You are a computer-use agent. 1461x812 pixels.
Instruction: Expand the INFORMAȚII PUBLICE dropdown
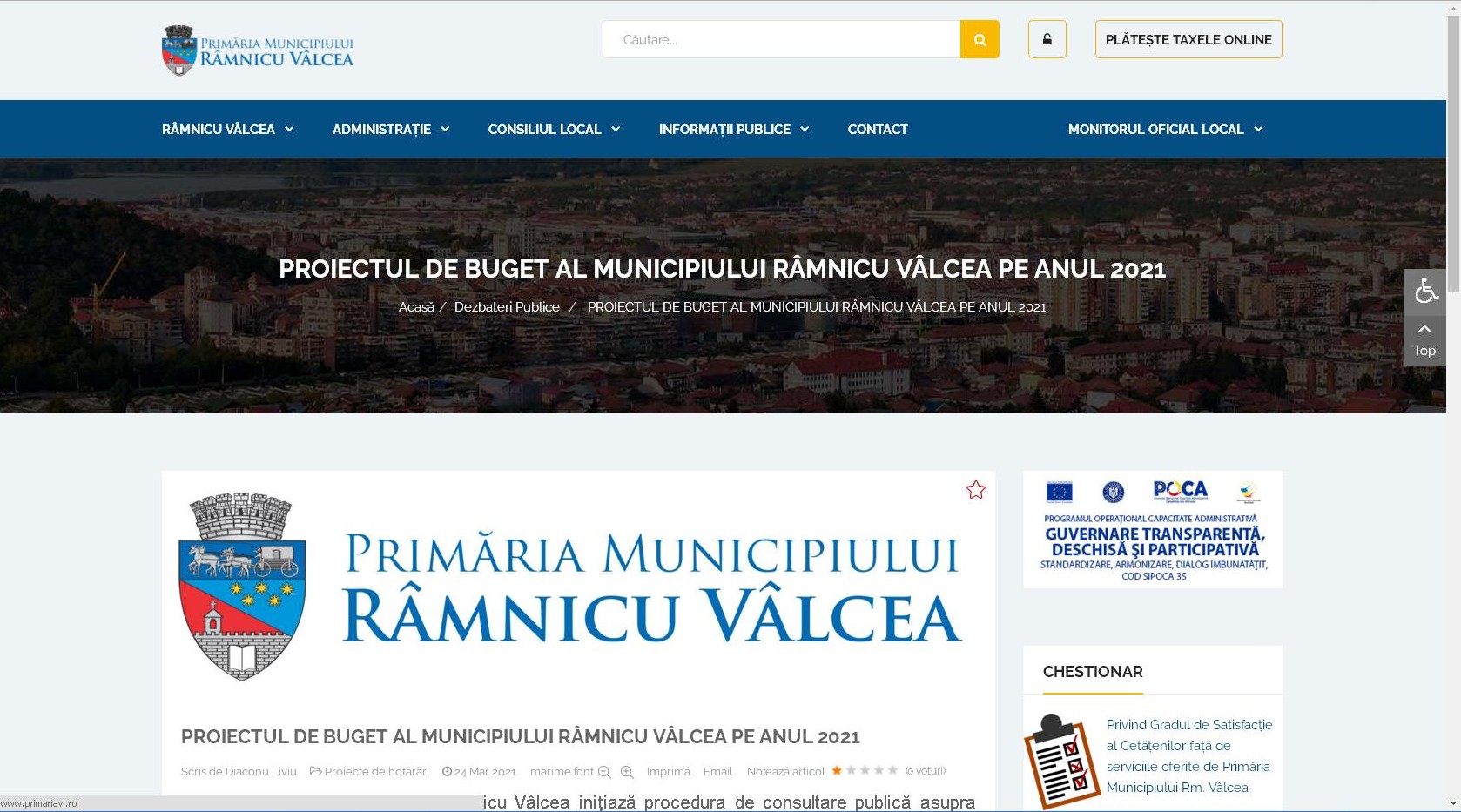click(x=732, y=129)
